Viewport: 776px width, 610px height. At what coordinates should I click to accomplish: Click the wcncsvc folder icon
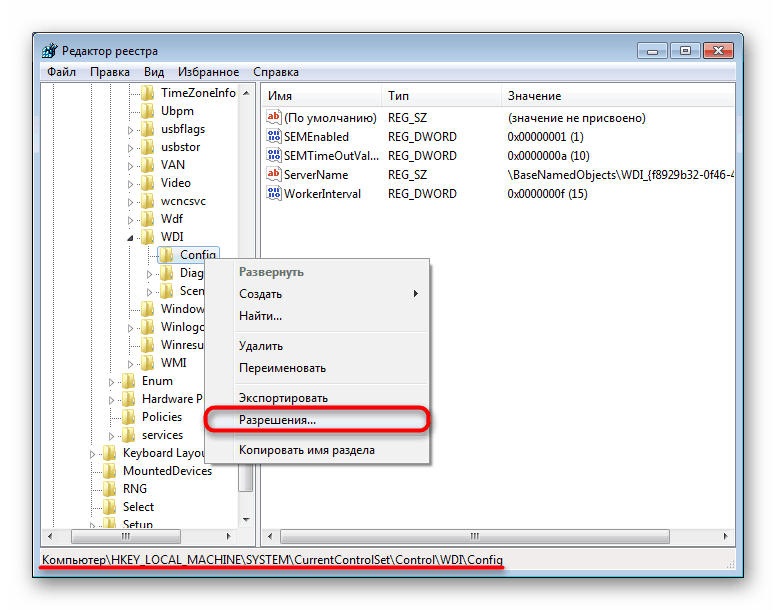pyautogui.click(x=147, y=201)
